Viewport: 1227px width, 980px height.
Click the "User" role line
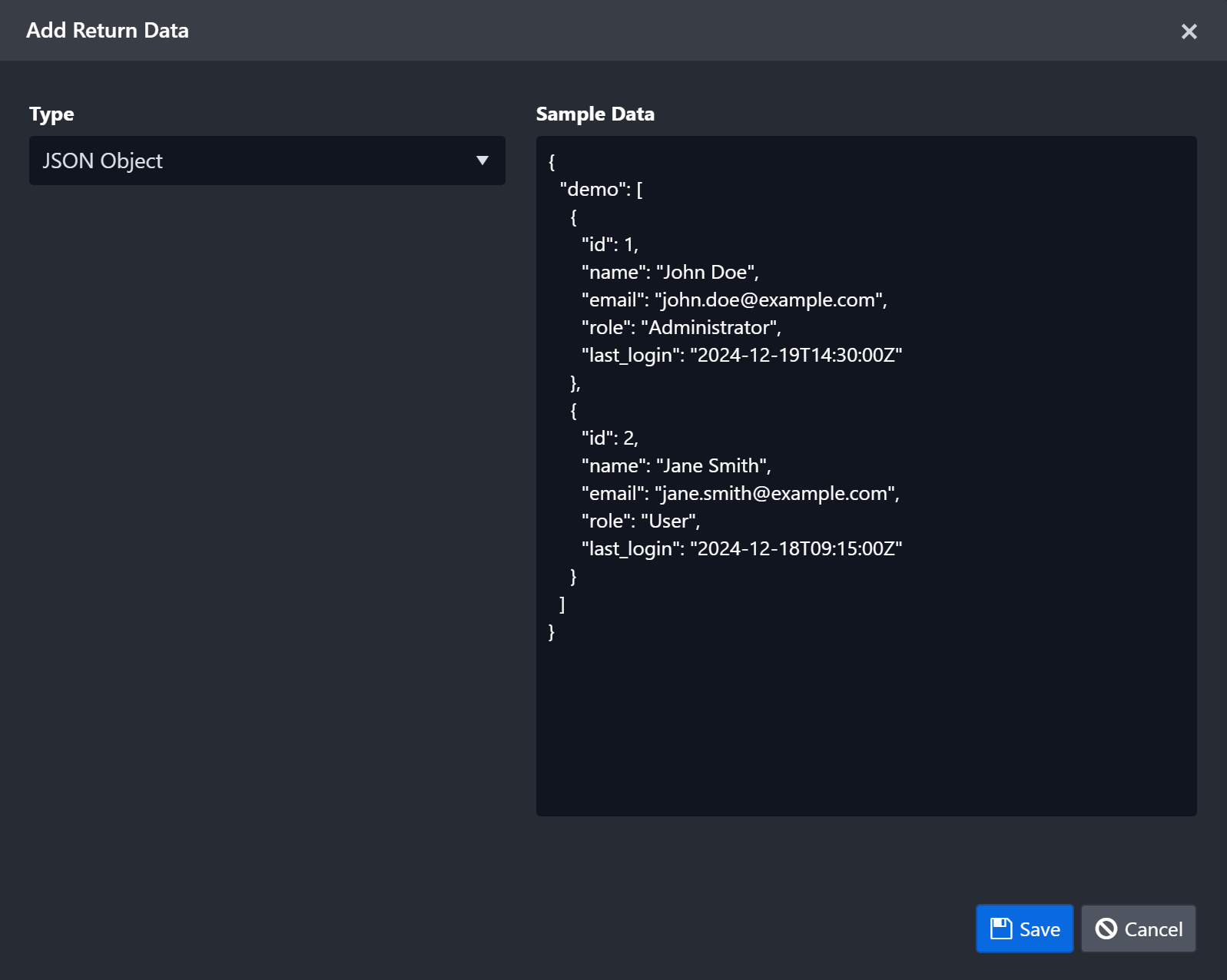(641, 521)
